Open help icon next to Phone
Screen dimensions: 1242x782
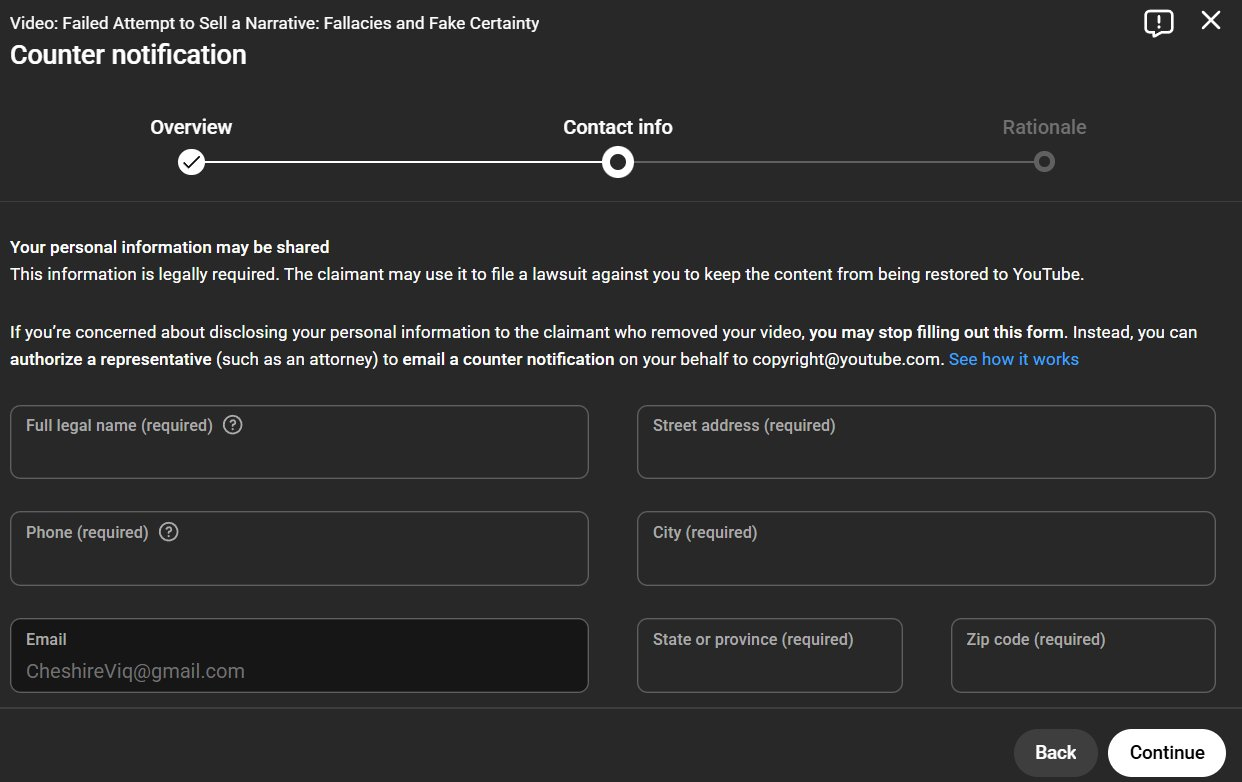[169, 532]
